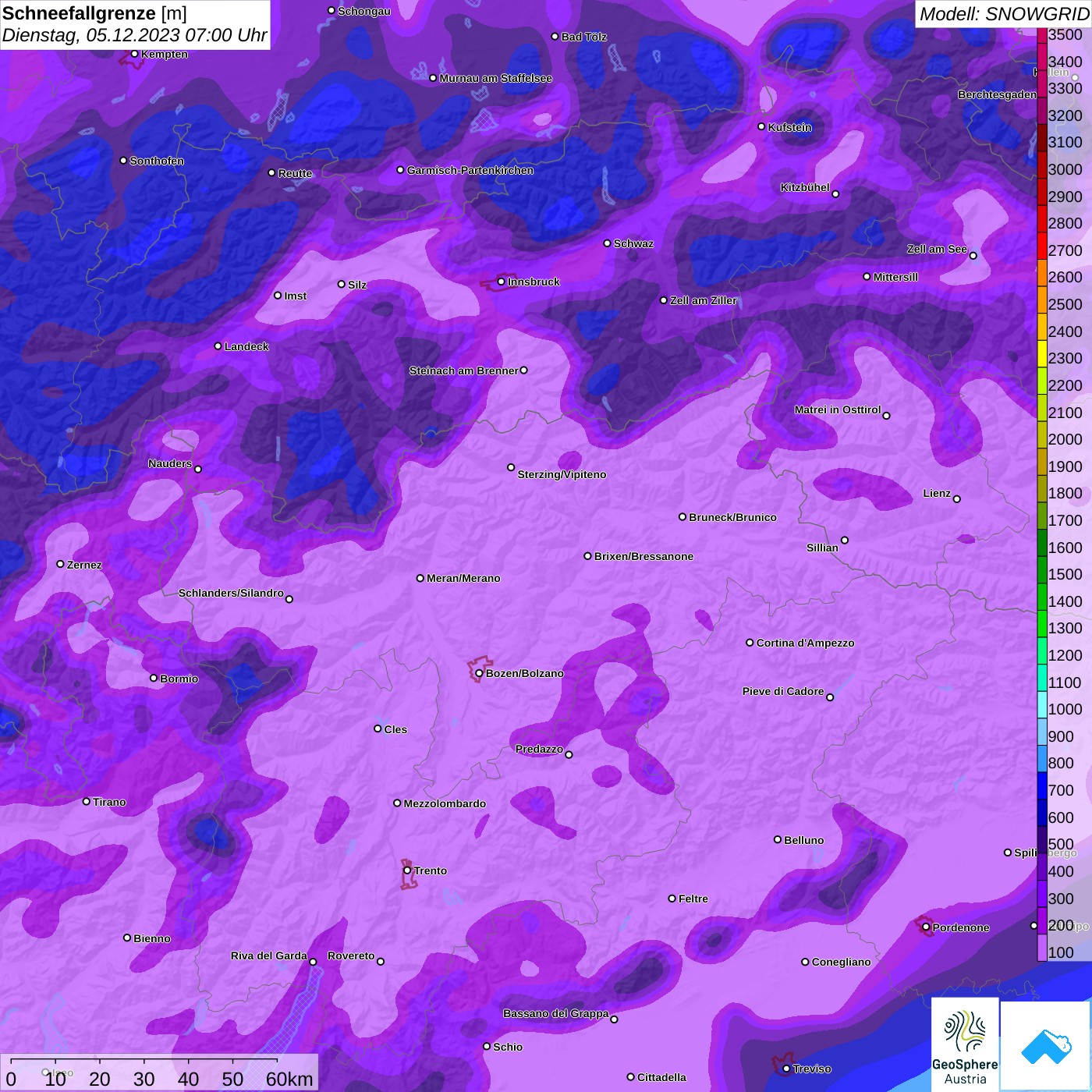Click the date Dienstag, 05.12.2023 07:00 Uhr
Image resolution: width=1092 pixels, height=1092 pixels.
[x=134, y=36]
